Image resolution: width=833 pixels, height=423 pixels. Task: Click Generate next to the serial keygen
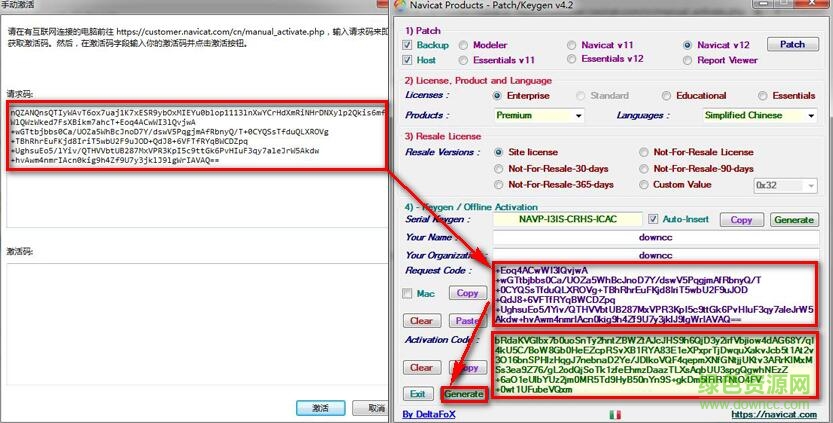tap(793, 219)
